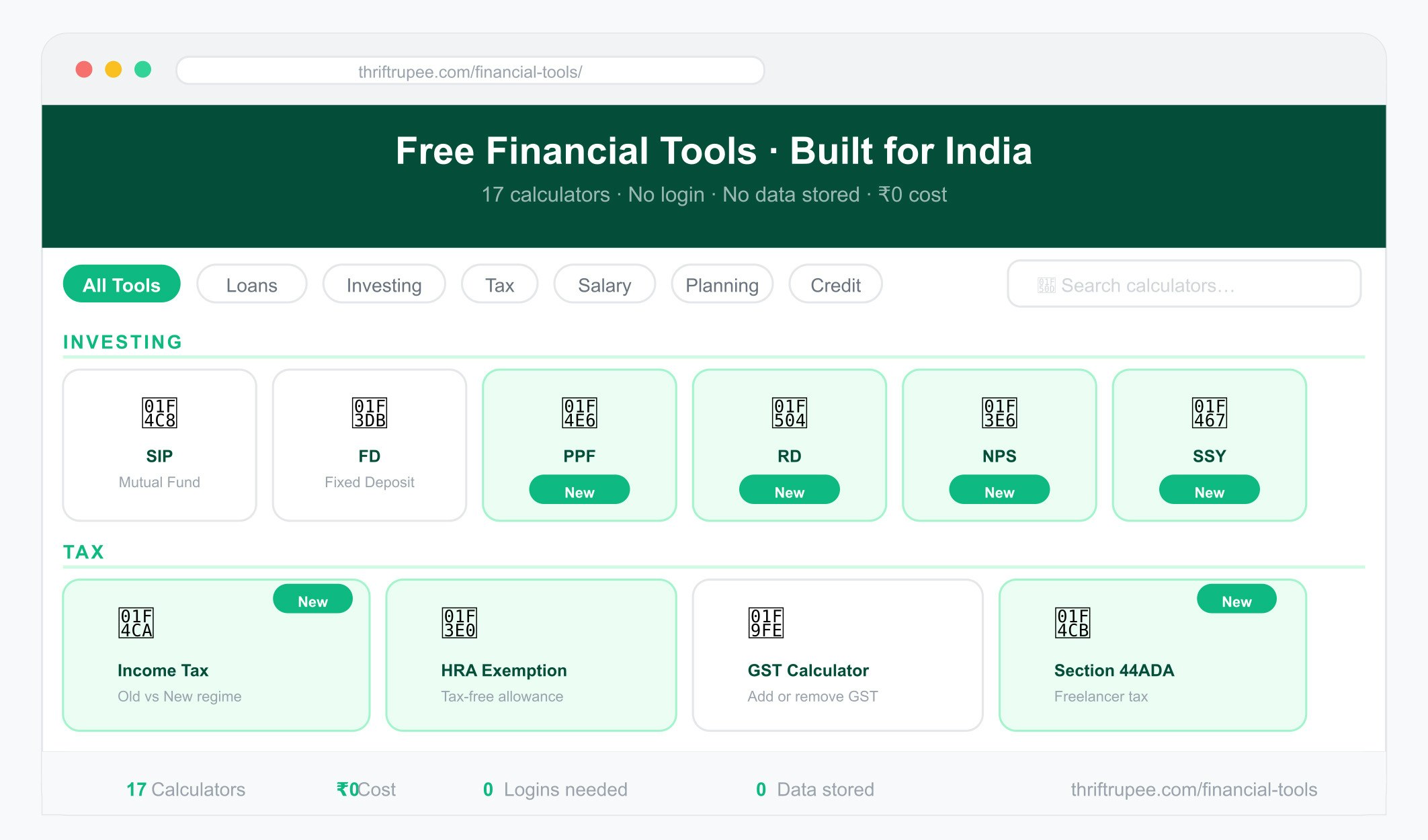Click the New badge on the PPF card
Screen dimensions: 1428x840
(x=579, y=489)
